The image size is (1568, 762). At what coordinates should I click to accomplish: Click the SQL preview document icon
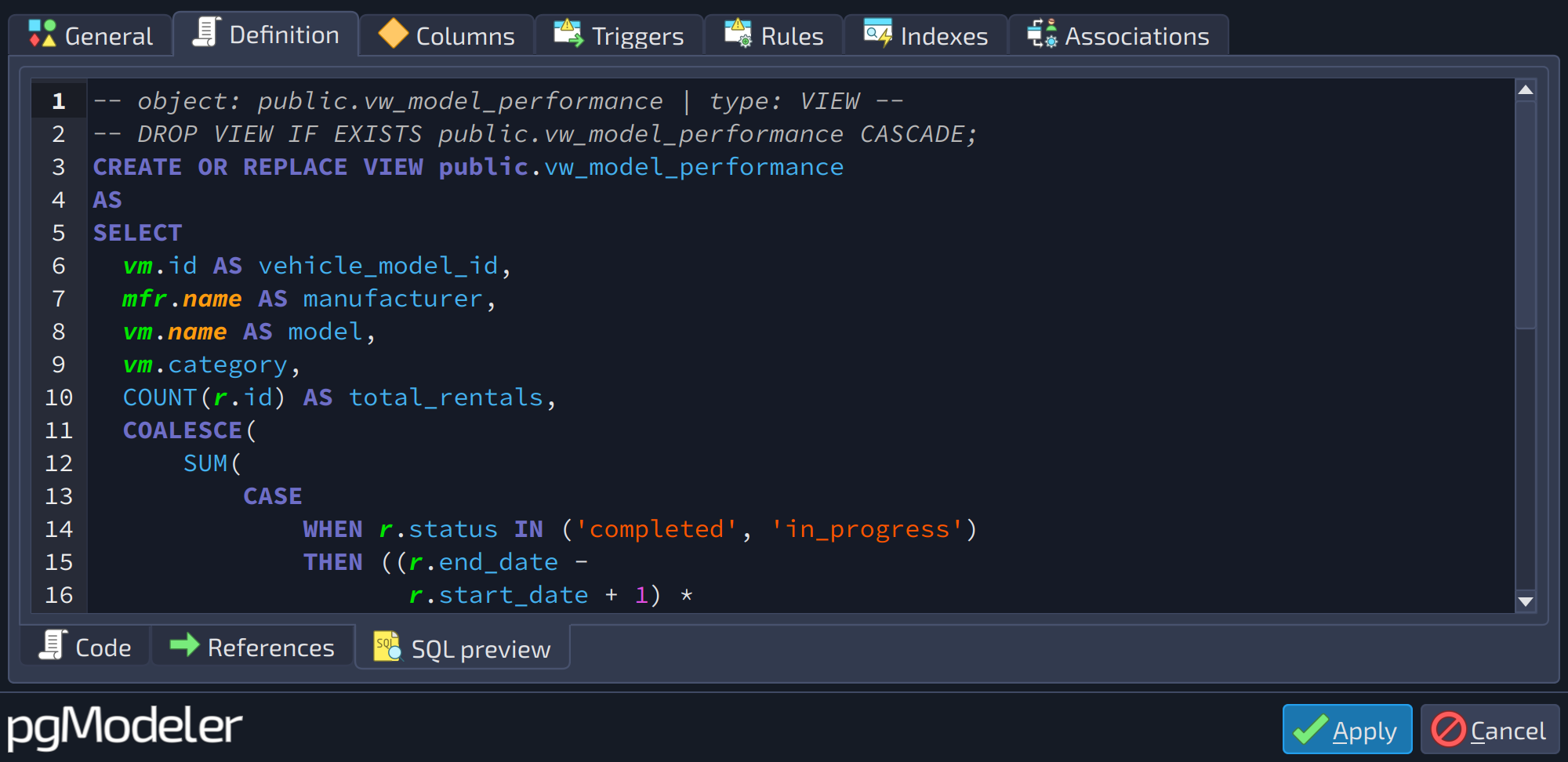(x=387, y=647)
